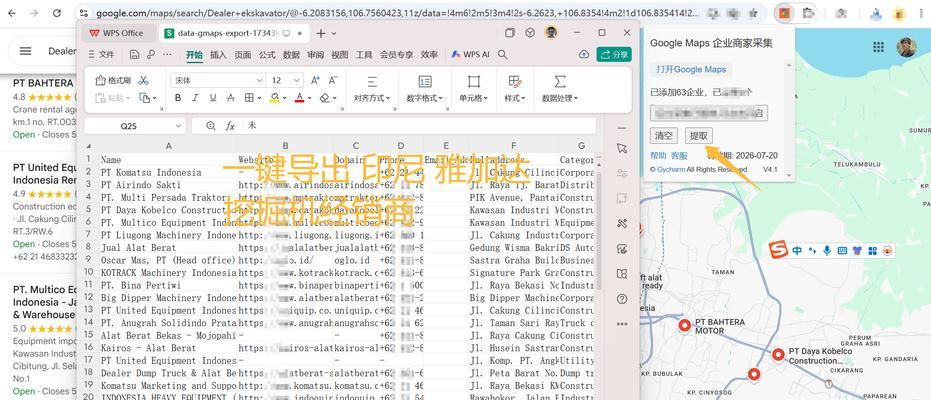The image size is (931, 400).
Task: Click the WPS search magnifier icon
Action: (502, 55)
